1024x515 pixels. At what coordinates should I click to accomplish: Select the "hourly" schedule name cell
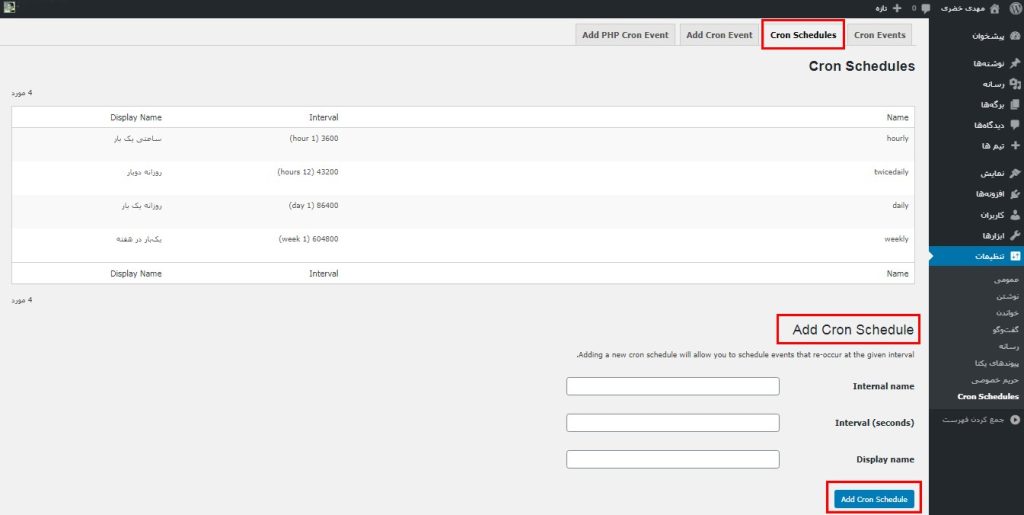[x=897, y=138]
